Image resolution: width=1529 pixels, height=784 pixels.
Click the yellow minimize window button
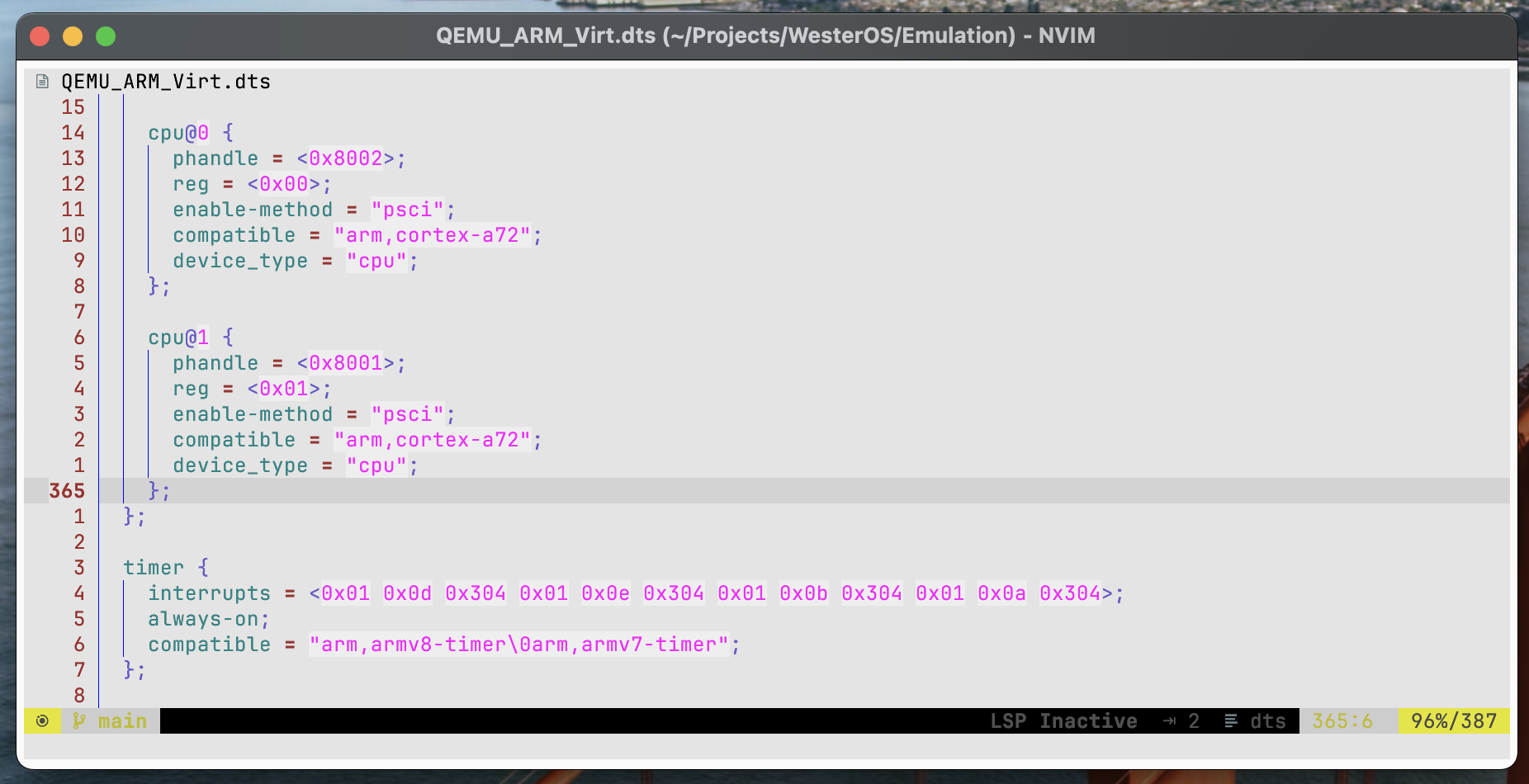[73, 36]
